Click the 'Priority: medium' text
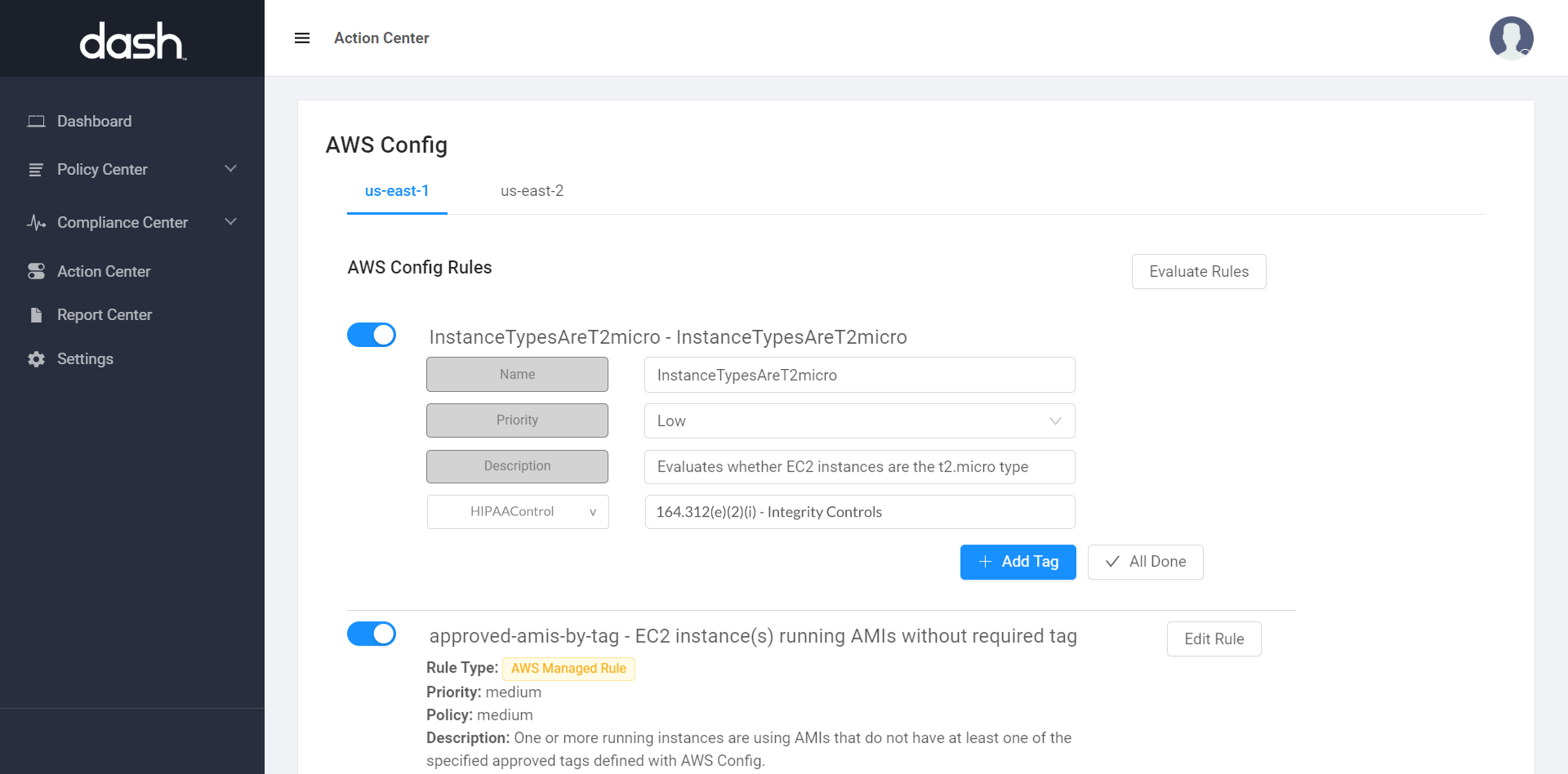 pos(483,692)
